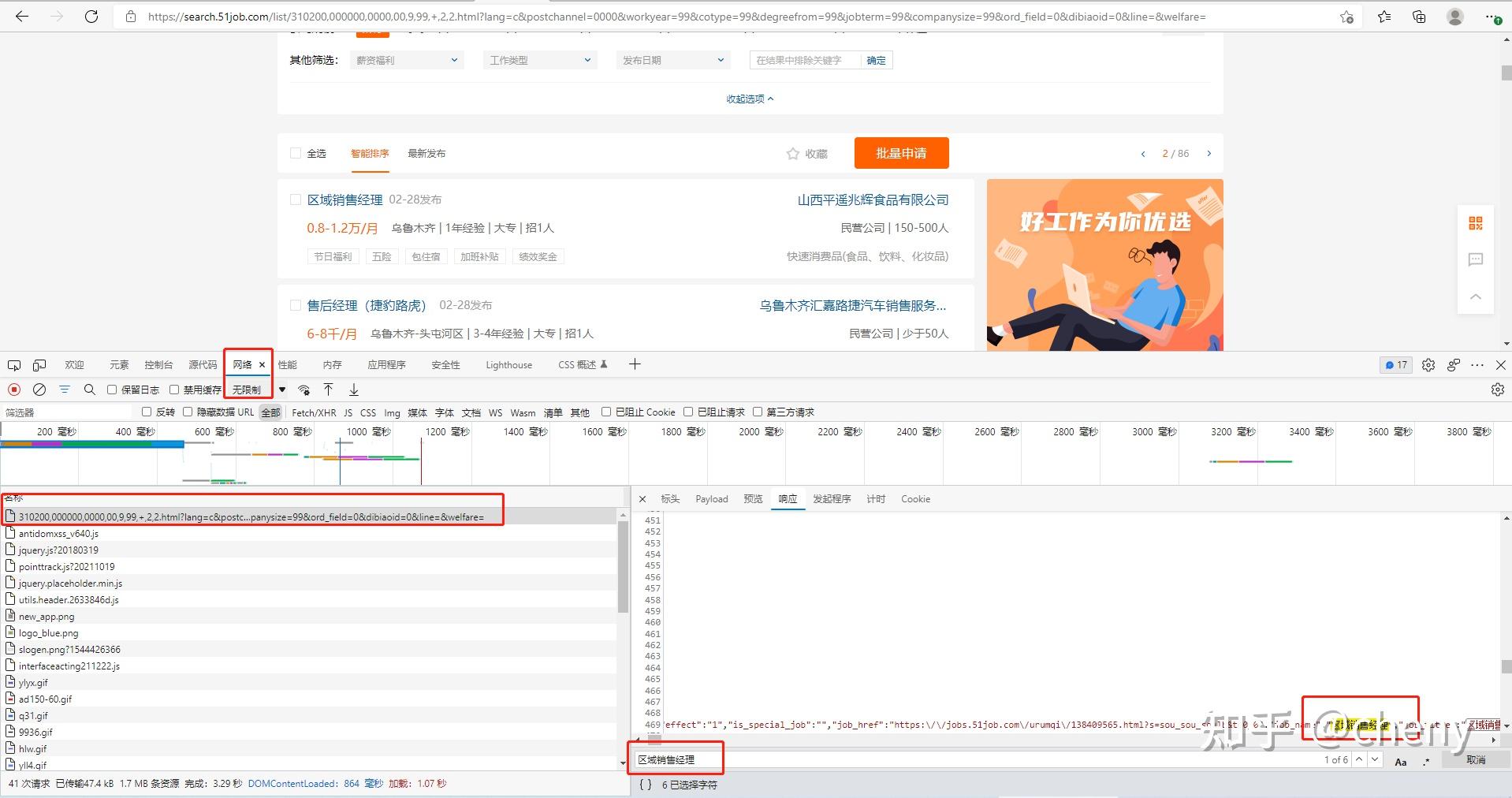Viewport: 1512px width, 798px height.
Task: Enable the 保留日志 checkbox
Action: [112, 389]
